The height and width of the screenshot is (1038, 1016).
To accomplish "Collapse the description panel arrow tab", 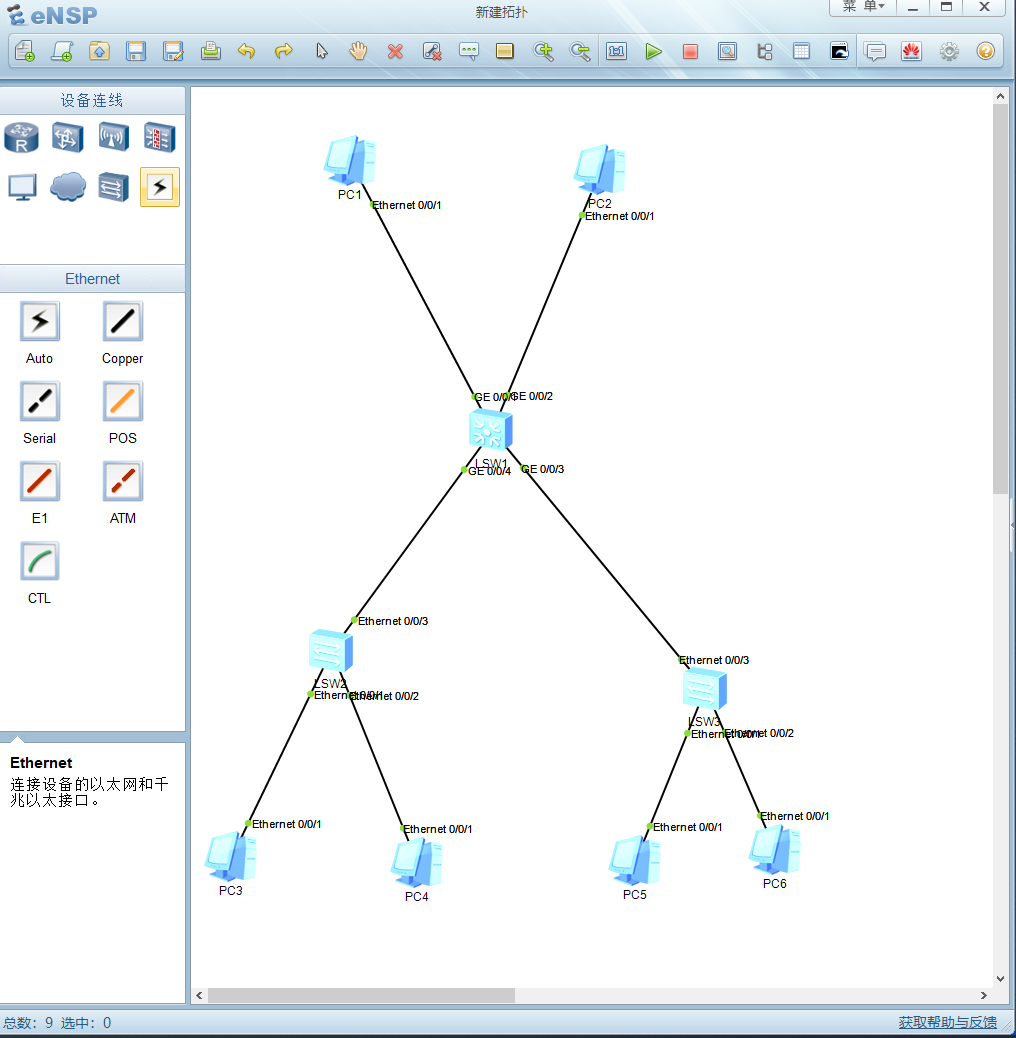I will pos(18,738).
